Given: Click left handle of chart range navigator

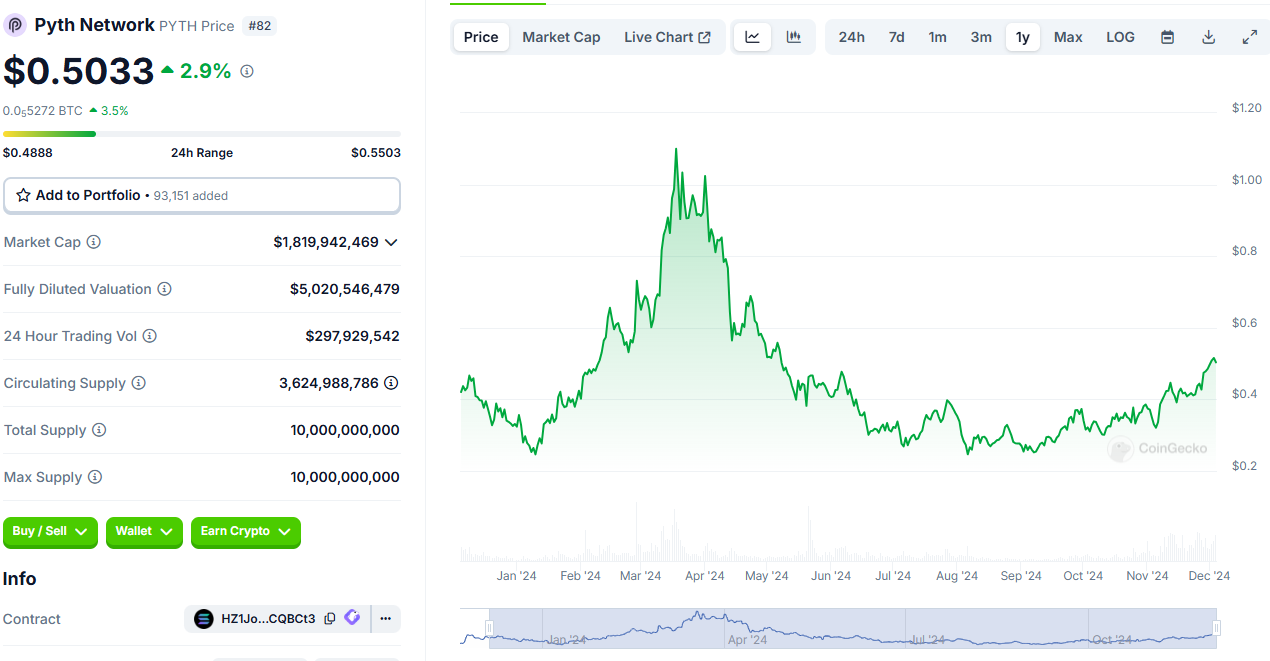Looking at the screenshot, I should (489, 628).
